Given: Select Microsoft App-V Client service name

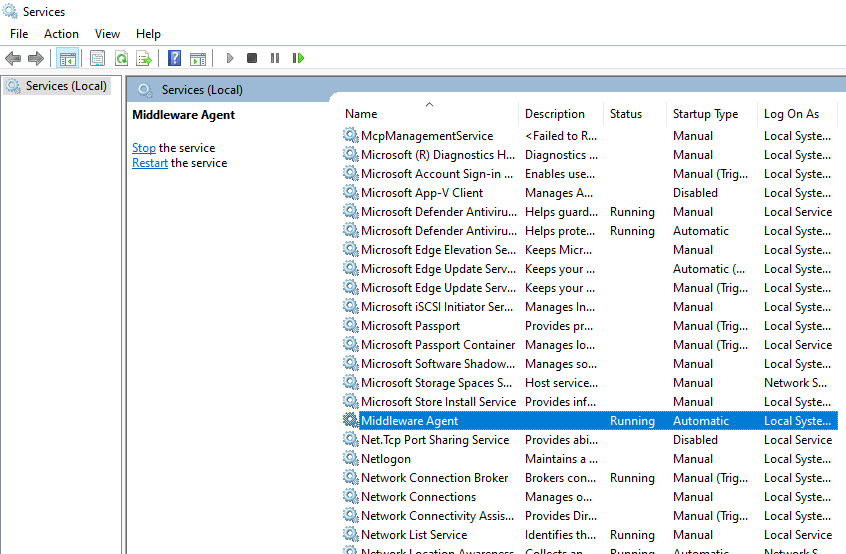Looking at the screenshot, I should [422, 193].
